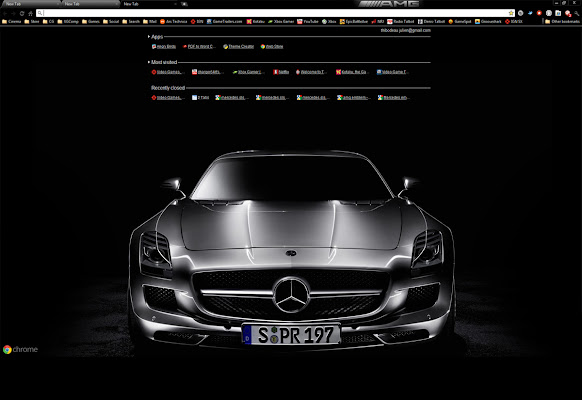
Task: Launch the PDF to Word app
Action: click(198, 46)
